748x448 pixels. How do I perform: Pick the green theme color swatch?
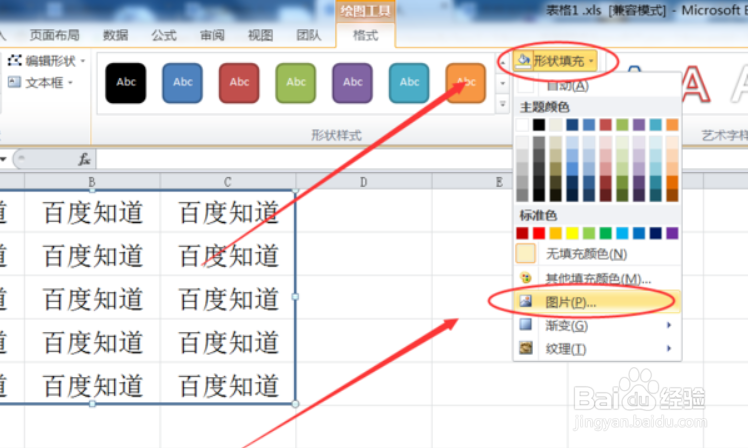[x=622, y=125]
